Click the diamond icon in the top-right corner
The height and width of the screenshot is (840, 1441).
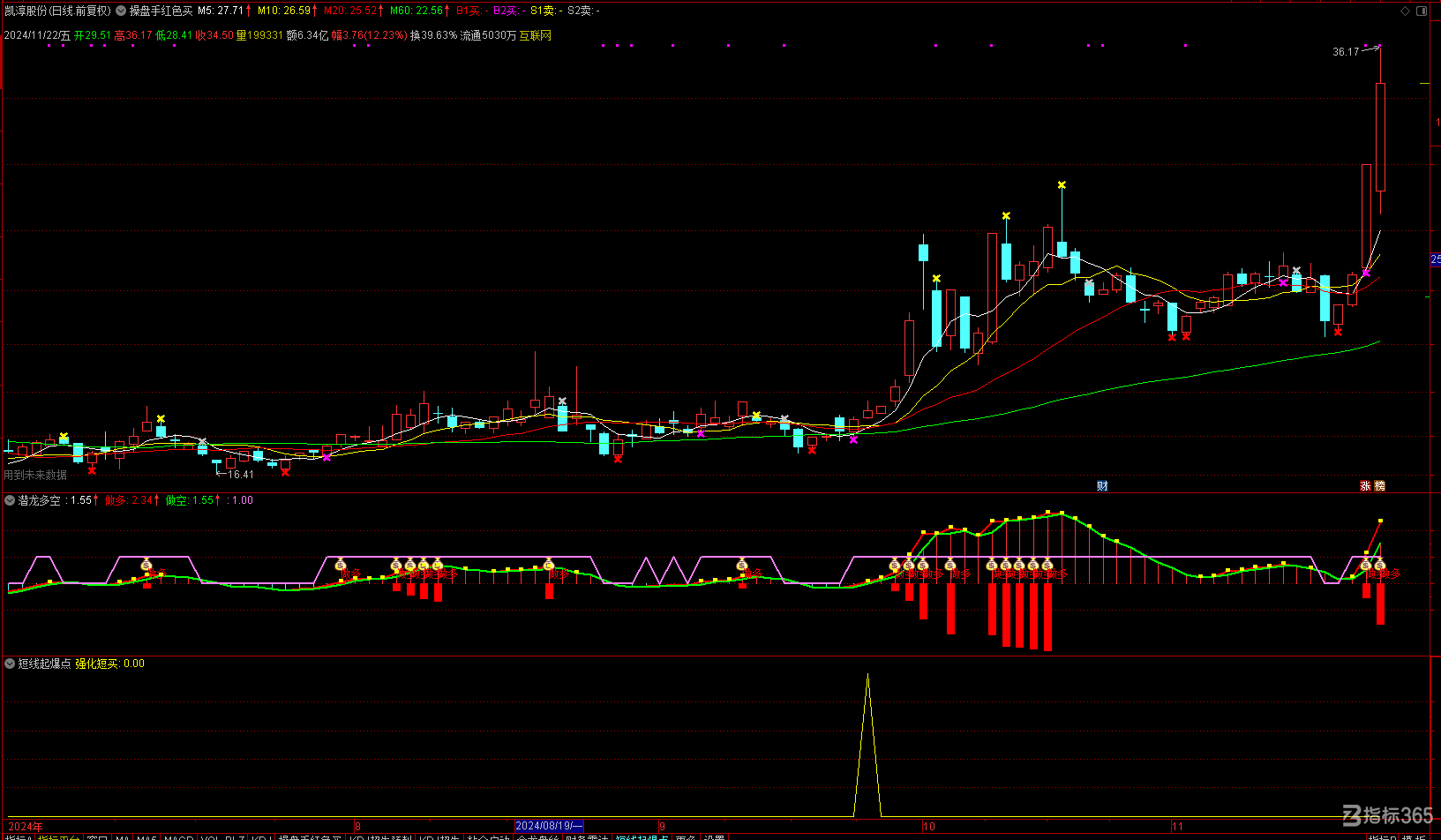[x=1406, y=11]
